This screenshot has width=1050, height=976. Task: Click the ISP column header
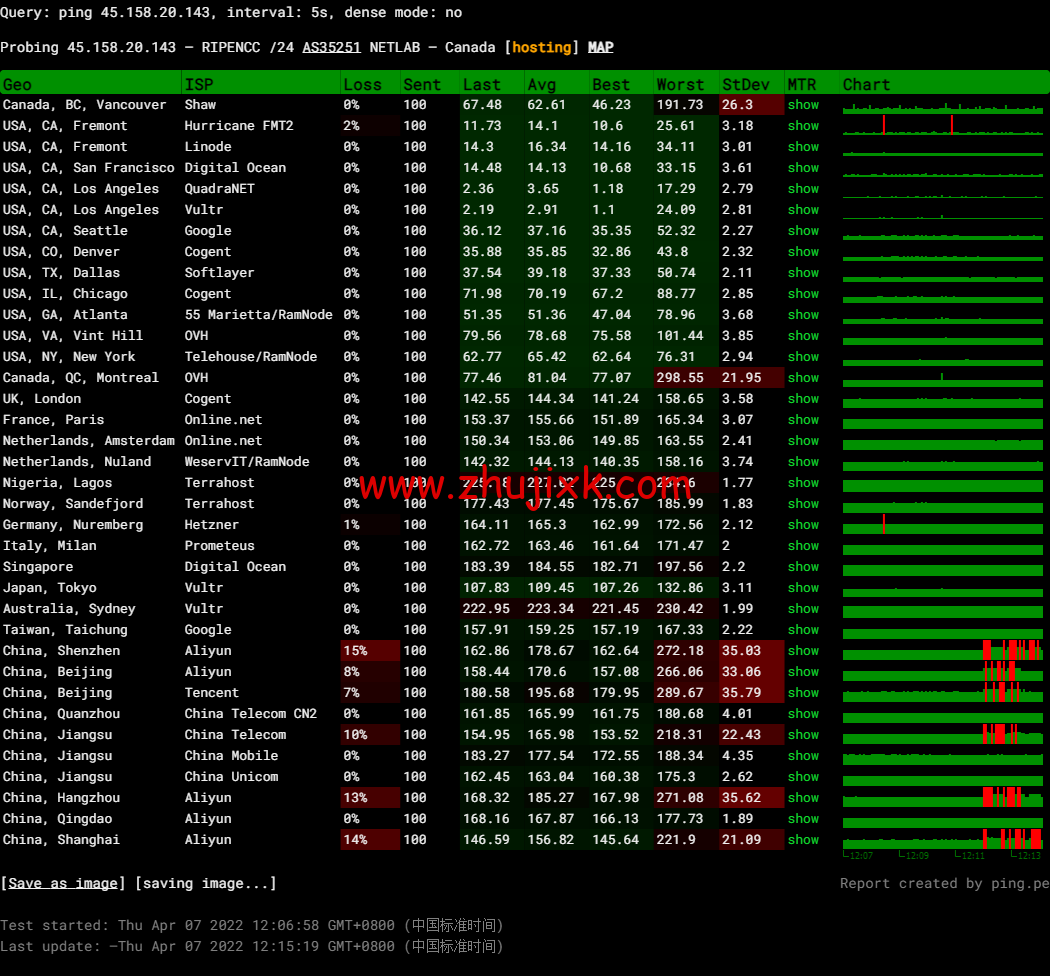[198, 84]
